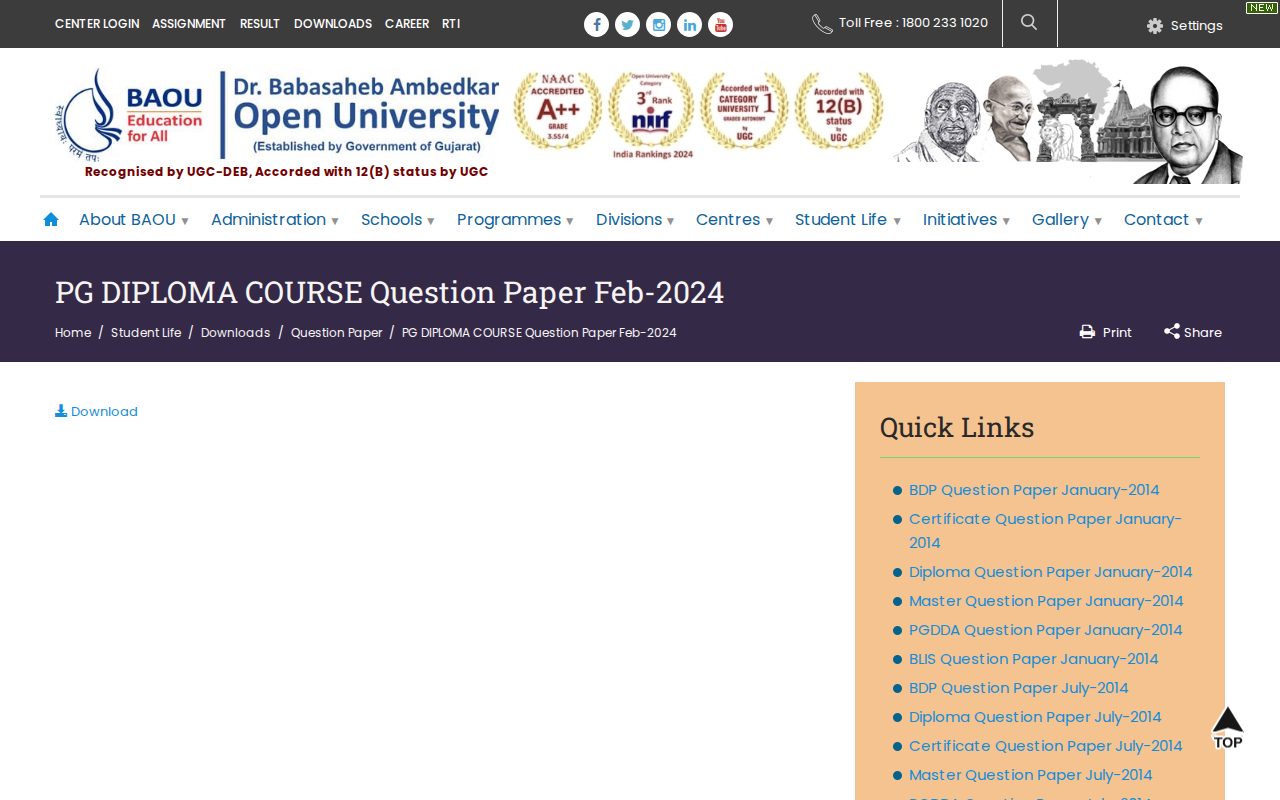This screenshot has width=1280, height=800.
Task: Expand the Centres menu
Action: click(x=734, y=220)
